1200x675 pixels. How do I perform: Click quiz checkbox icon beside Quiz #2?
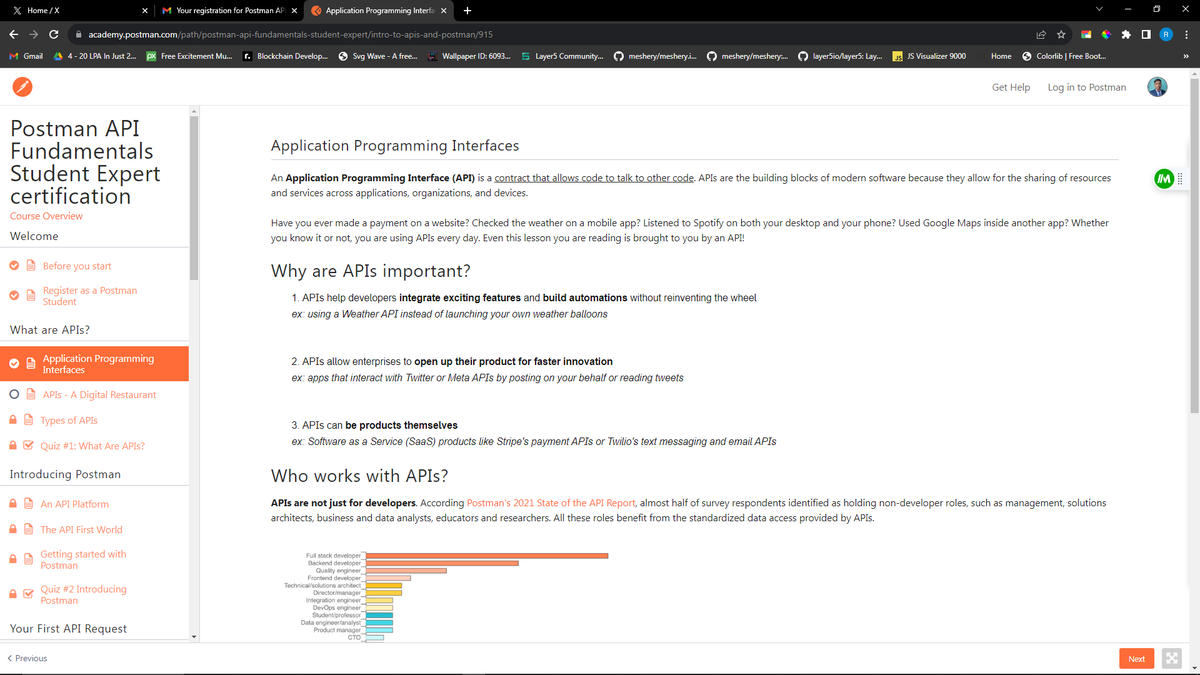click(30, 594)
